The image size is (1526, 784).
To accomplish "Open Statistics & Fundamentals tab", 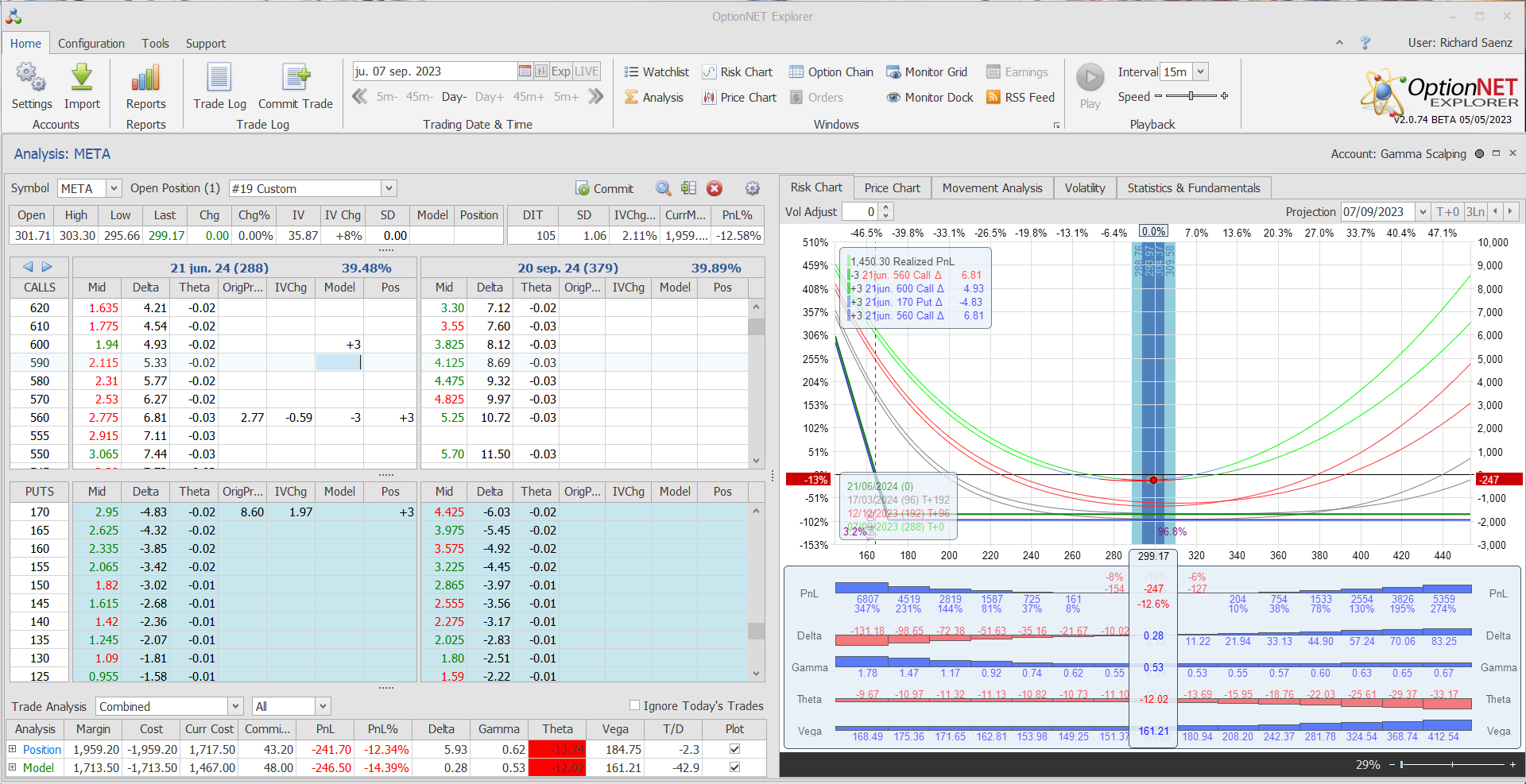I will (x=1194, y=187).
